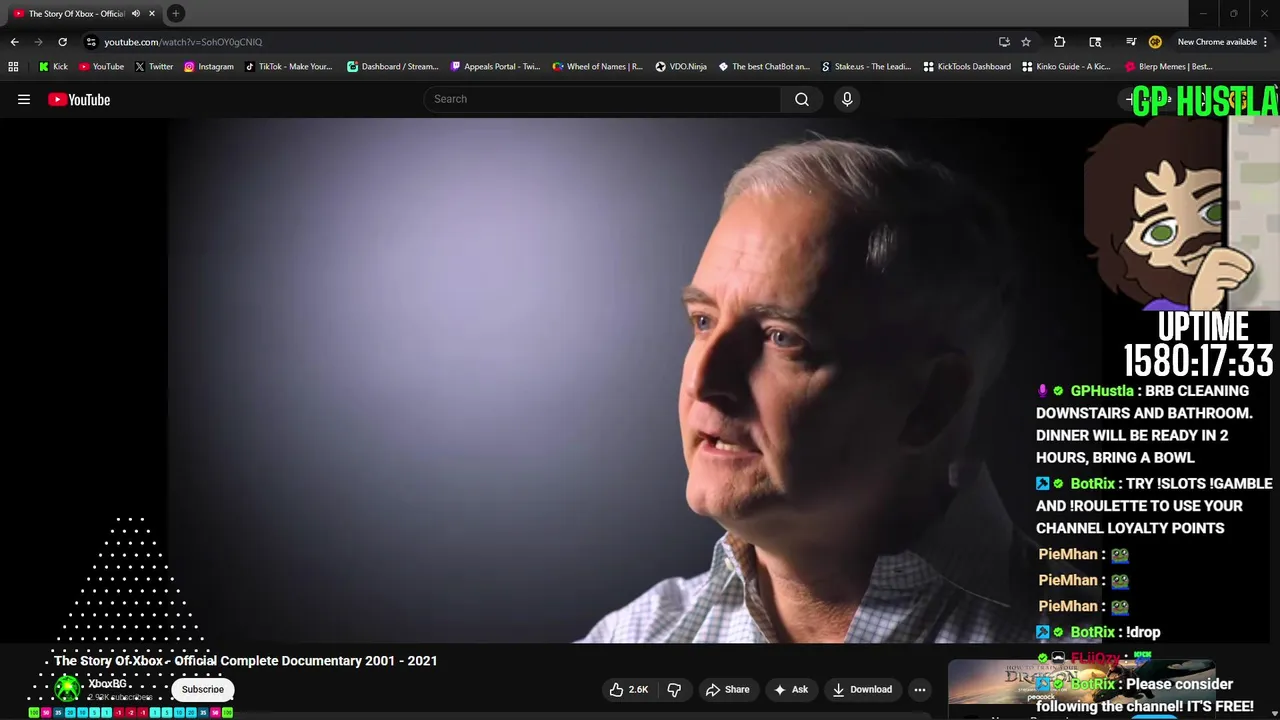Click the UPTIME counter text
Image resolution: width=1280 pixels, height=720 pixels.
click(1199, 346)
